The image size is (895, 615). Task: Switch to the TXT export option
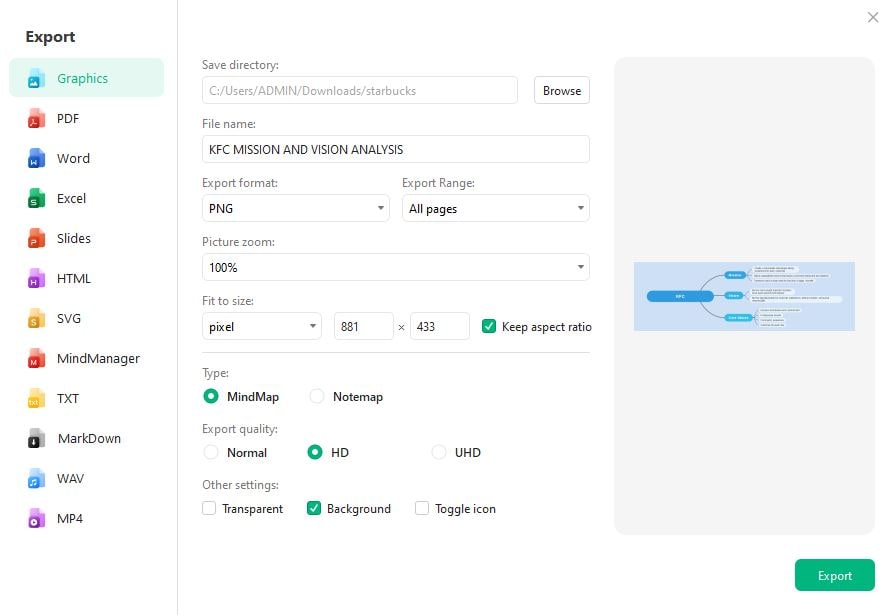point(86,399)
